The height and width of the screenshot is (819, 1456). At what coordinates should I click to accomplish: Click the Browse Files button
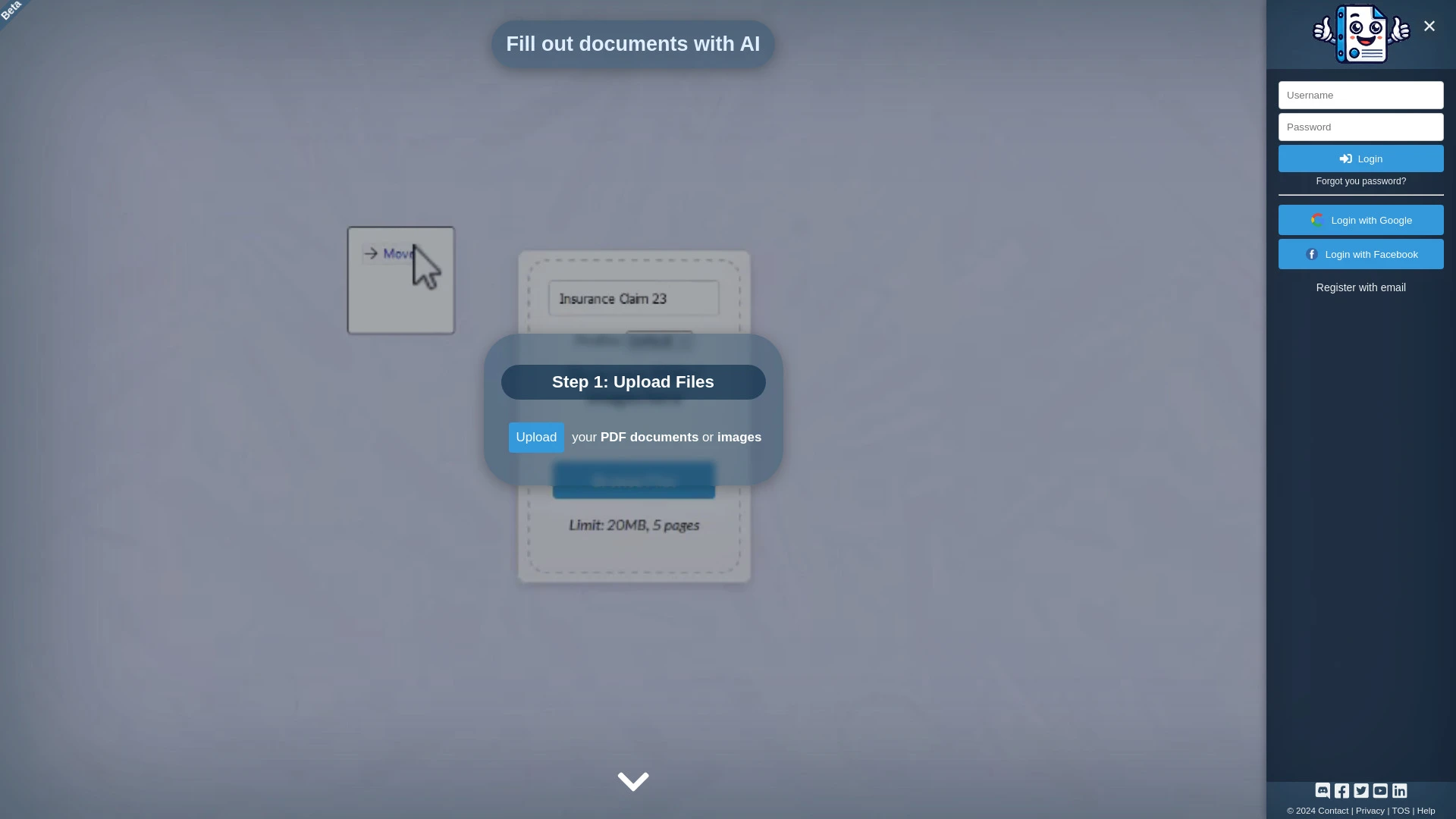(632, 480)
